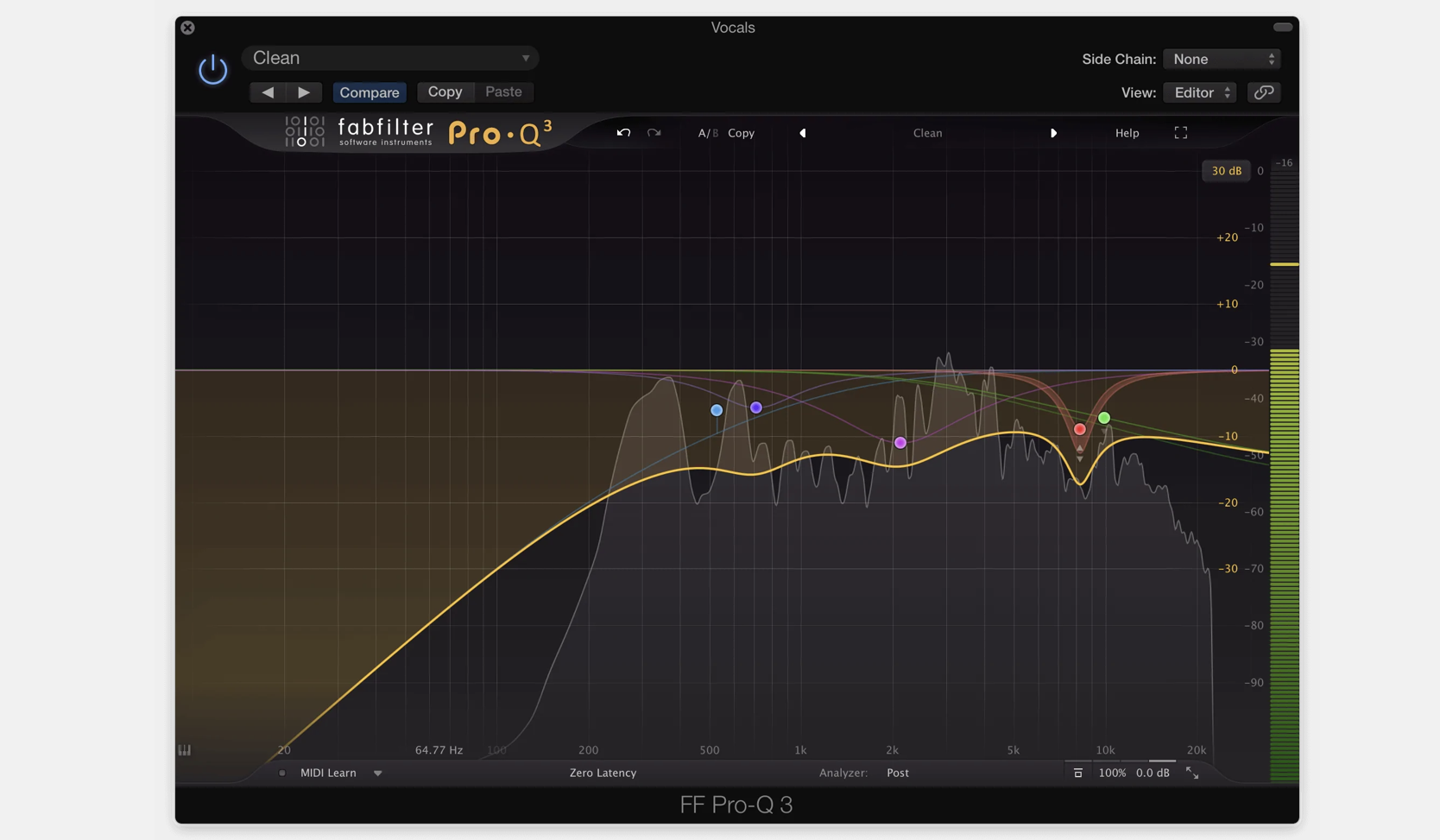The width and height of the screenshot is (1440, 840).
Task: Open the 30 dB display range selector
Action: click(1226, 171)
